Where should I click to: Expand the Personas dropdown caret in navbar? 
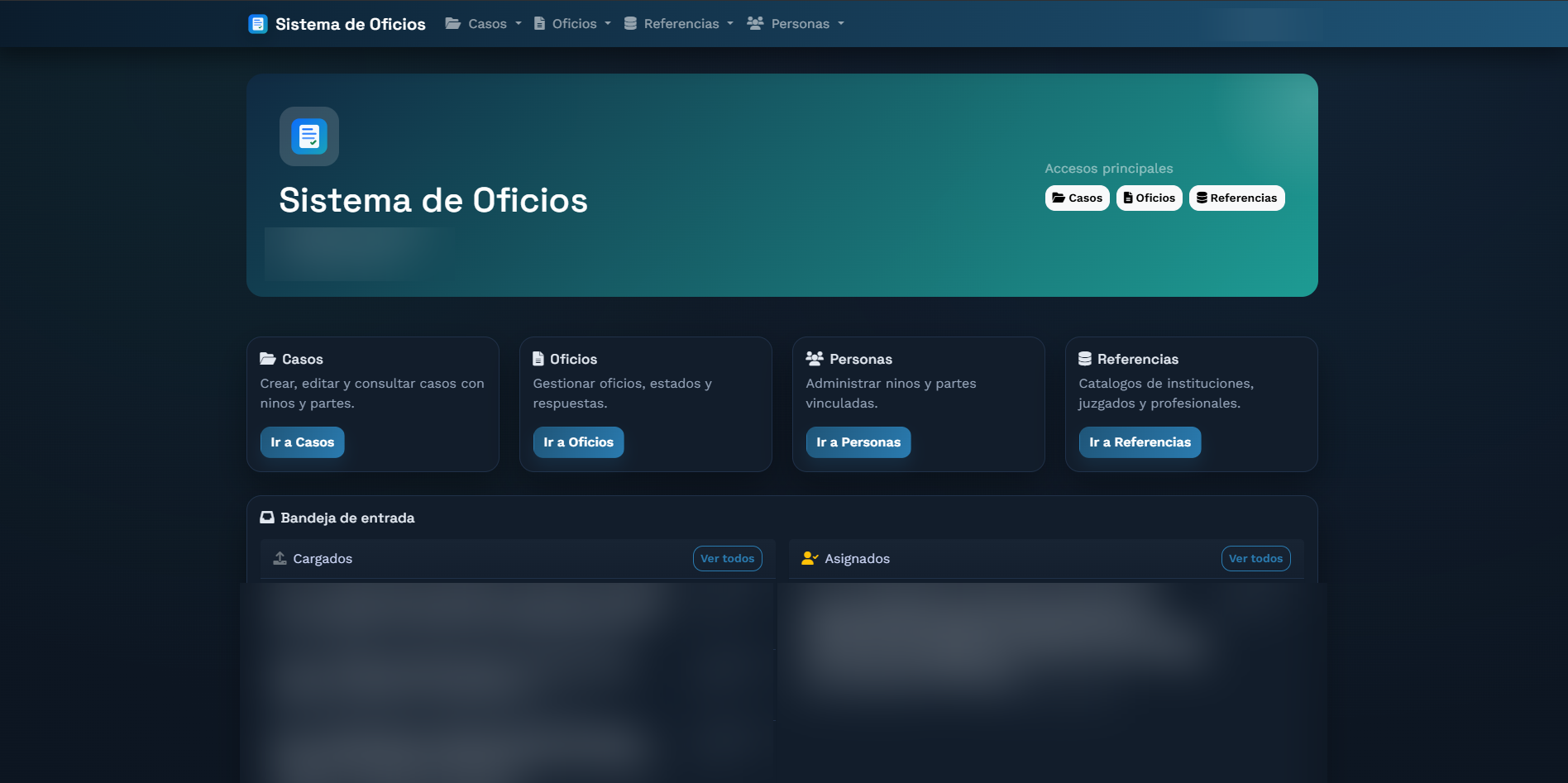pos(841,24)
